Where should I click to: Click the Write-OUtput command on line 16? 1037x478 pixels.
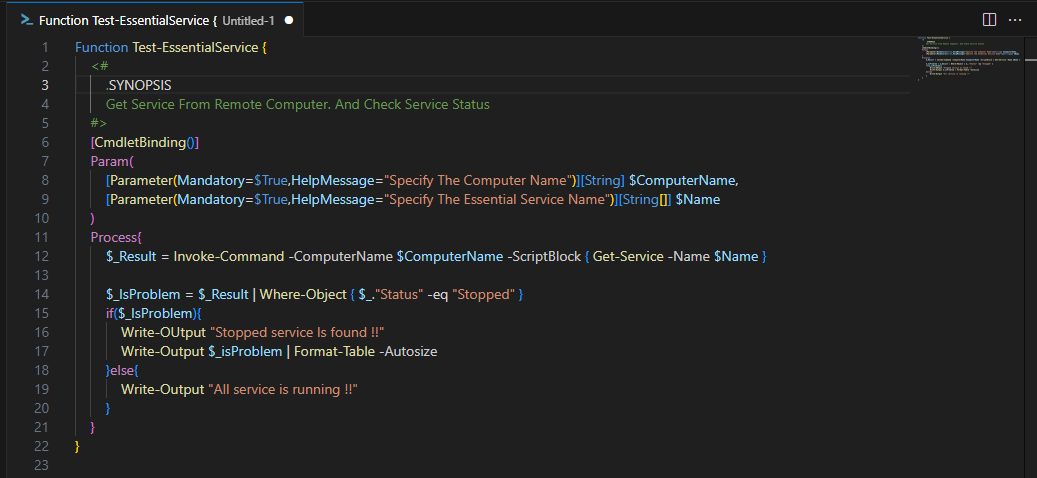pos(163,333)
